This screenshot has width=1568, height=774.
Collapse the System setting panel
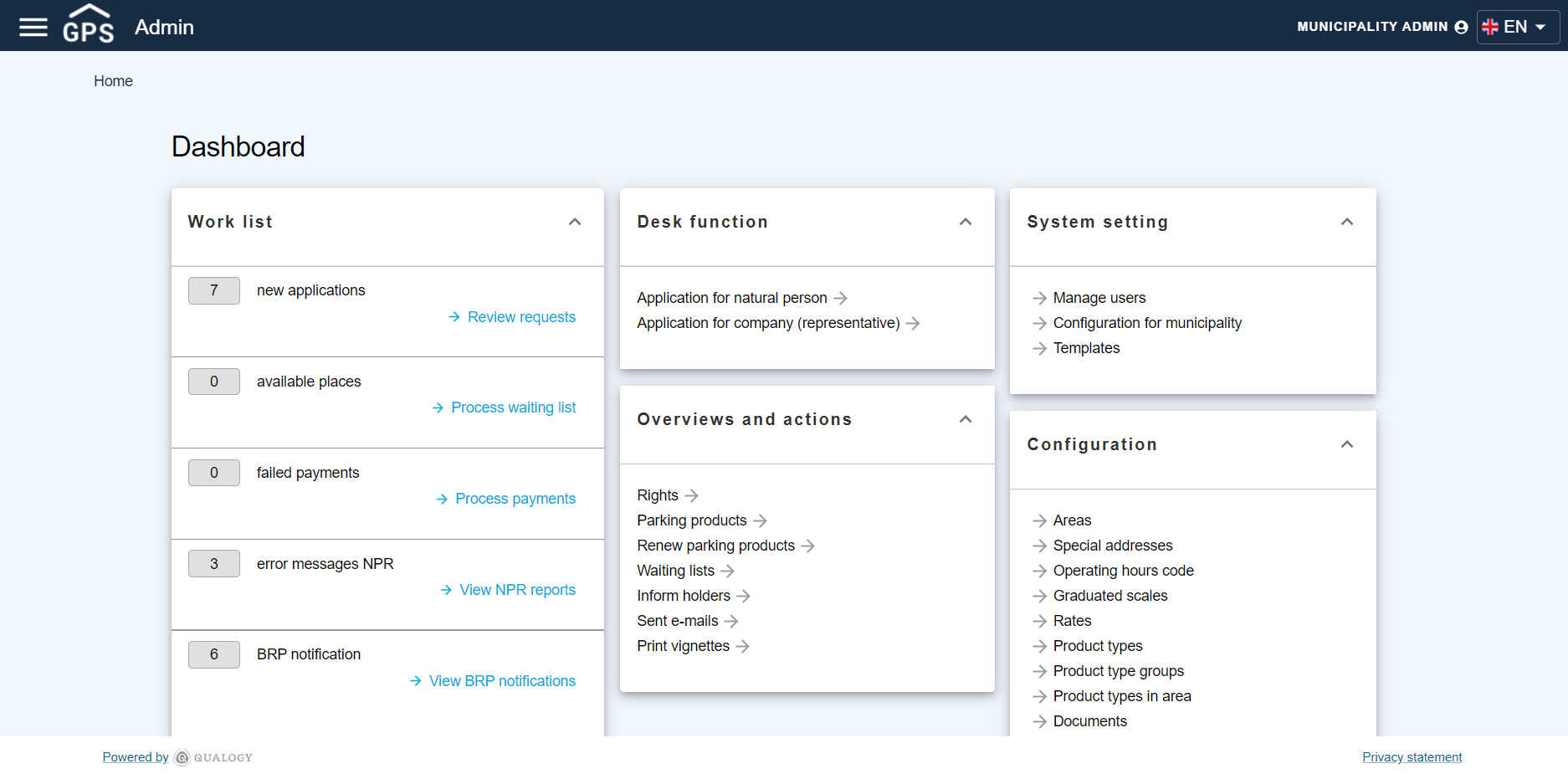[x=1347, y=222]
